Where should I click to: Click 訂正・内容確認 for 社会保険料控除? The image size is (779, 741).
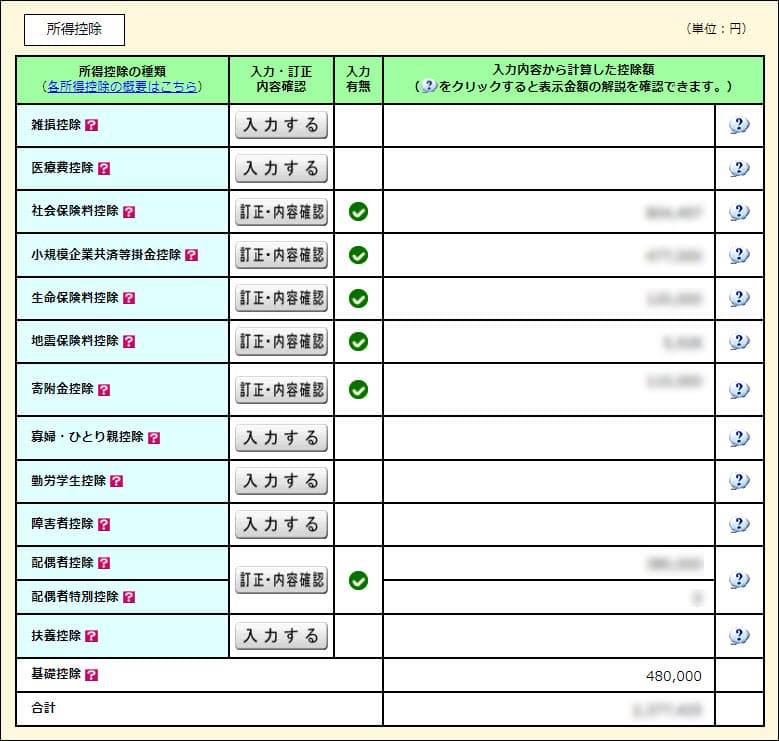tap(281, 212)
